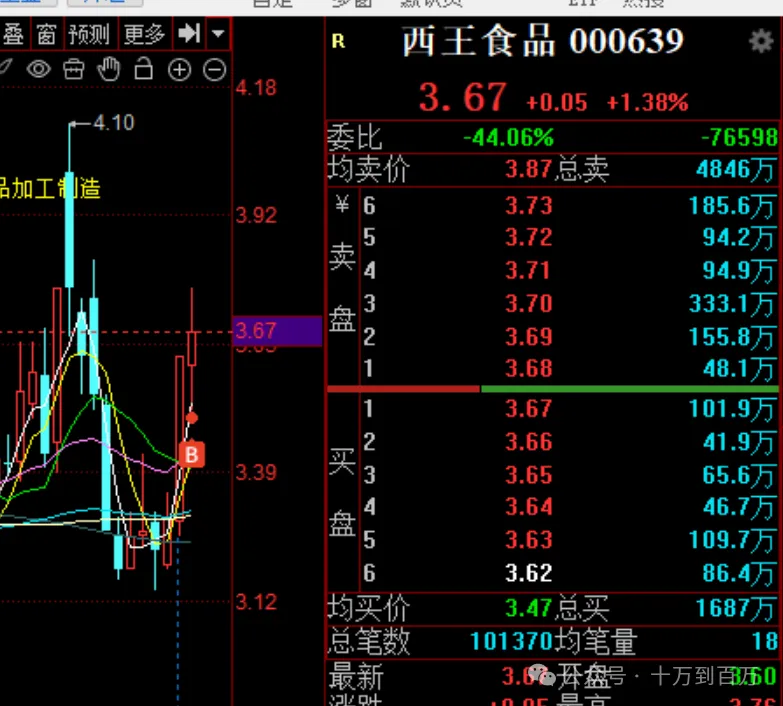Click the red-green buy/sell ratio bar
783x706 pixels.
[x=554, y=388]
